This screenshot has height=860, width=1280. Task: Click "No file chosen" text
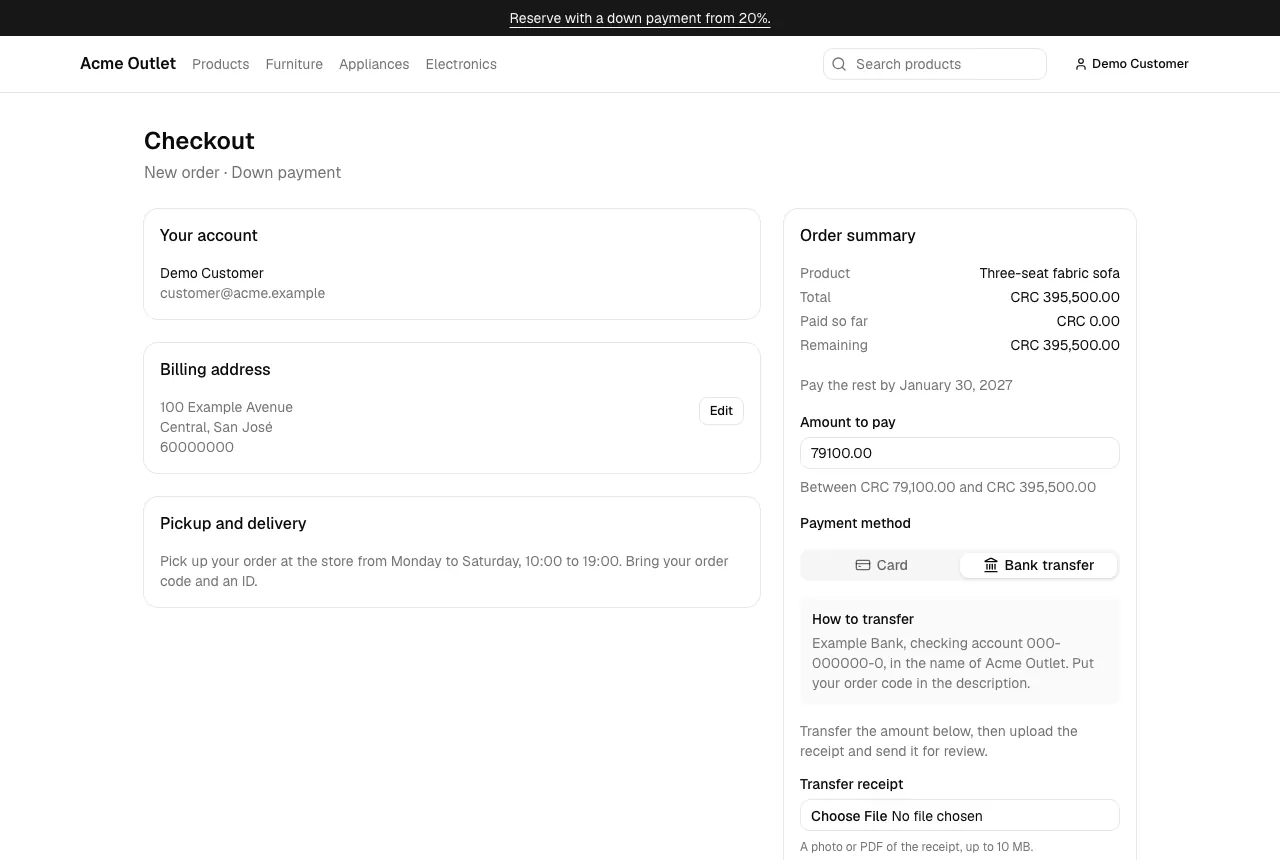point(937,816)
